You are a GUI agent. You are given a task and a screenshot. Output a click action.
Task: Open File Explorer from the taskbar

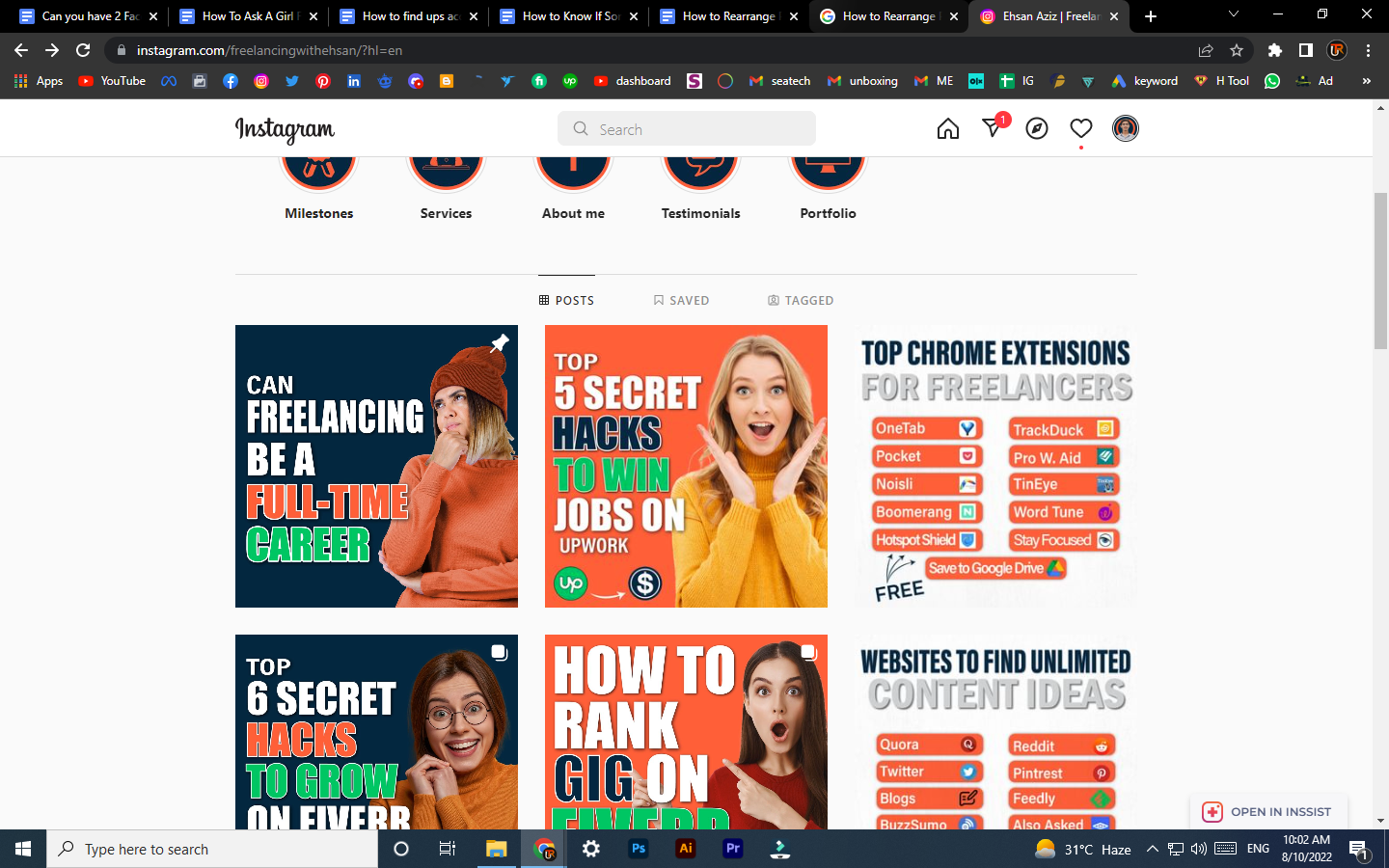[496, 849]
